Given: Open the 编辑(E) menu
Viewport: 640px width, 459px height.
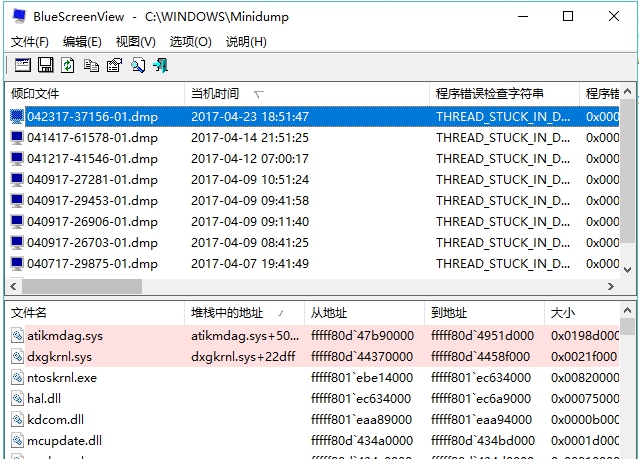Looking at the screenshot, I should click(82, 42).
